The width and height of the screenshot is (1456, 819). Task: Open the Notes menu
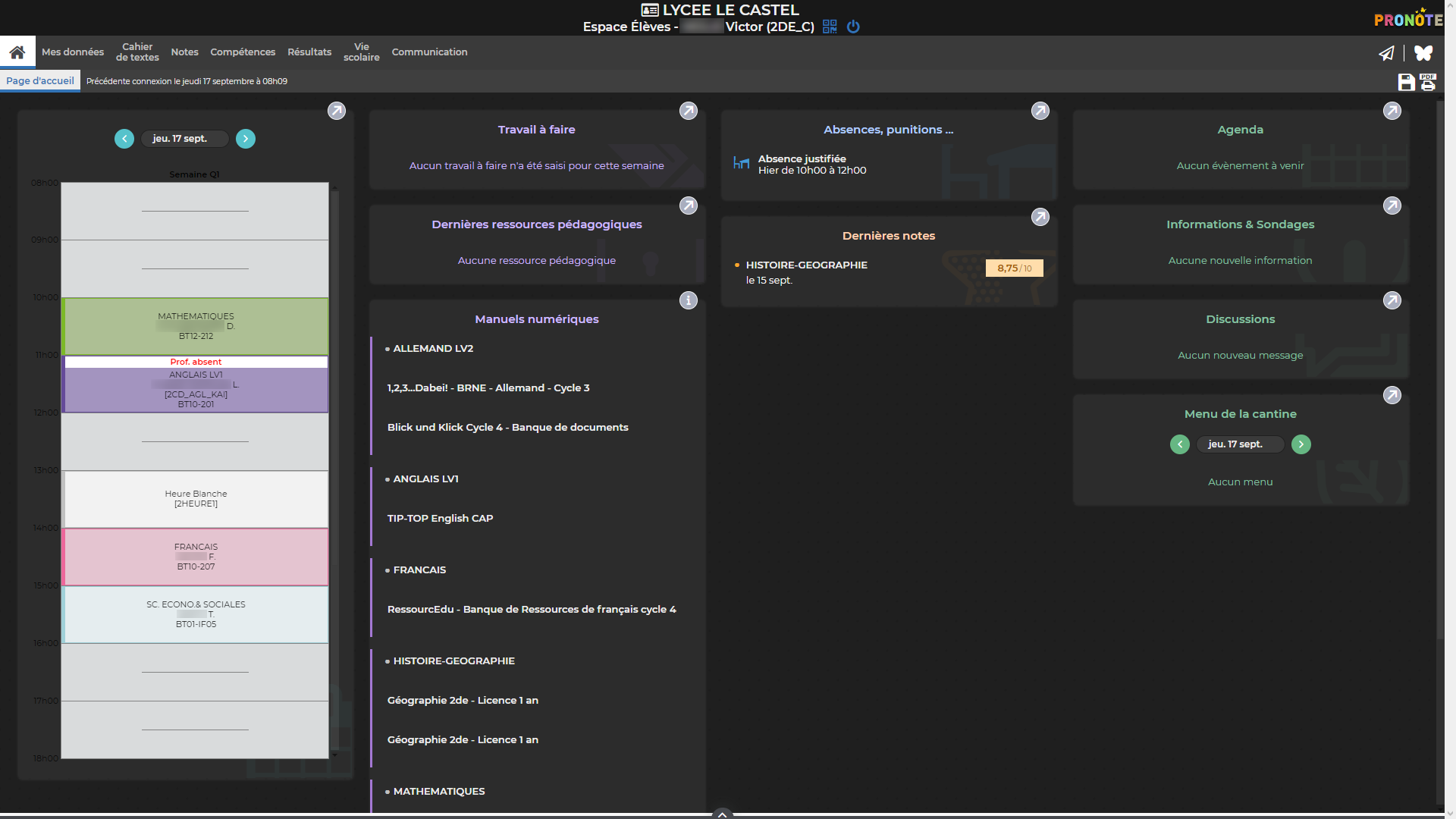tap(184, 52)
